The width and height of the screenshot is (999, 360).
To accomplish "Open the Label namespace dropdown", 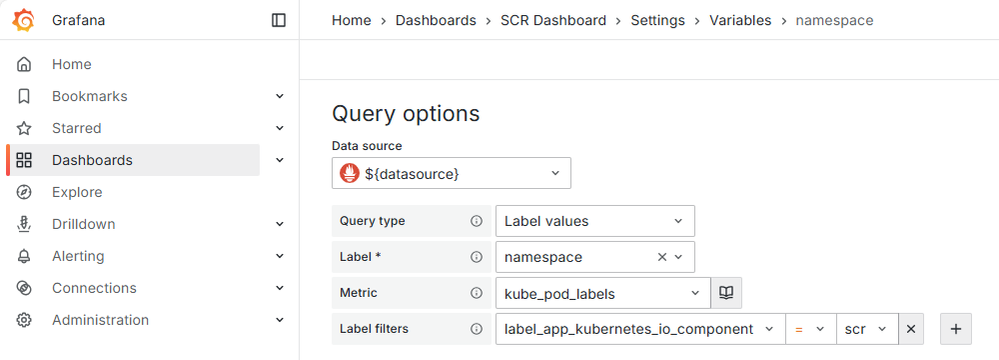I will point(595,257).
